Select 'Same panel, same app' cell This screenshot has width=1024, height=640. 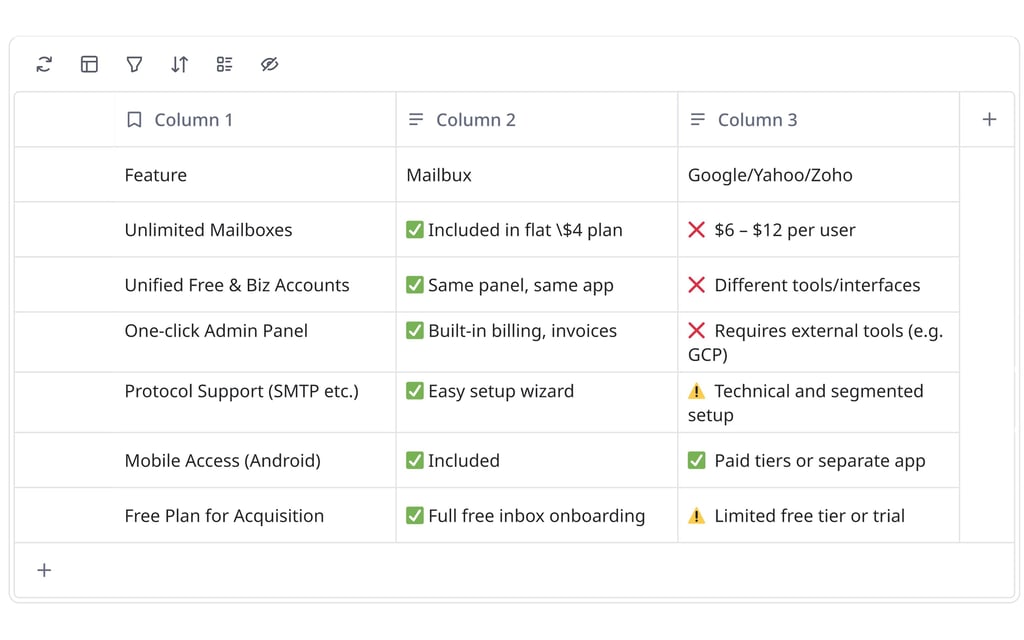click(x=537, y=285)
